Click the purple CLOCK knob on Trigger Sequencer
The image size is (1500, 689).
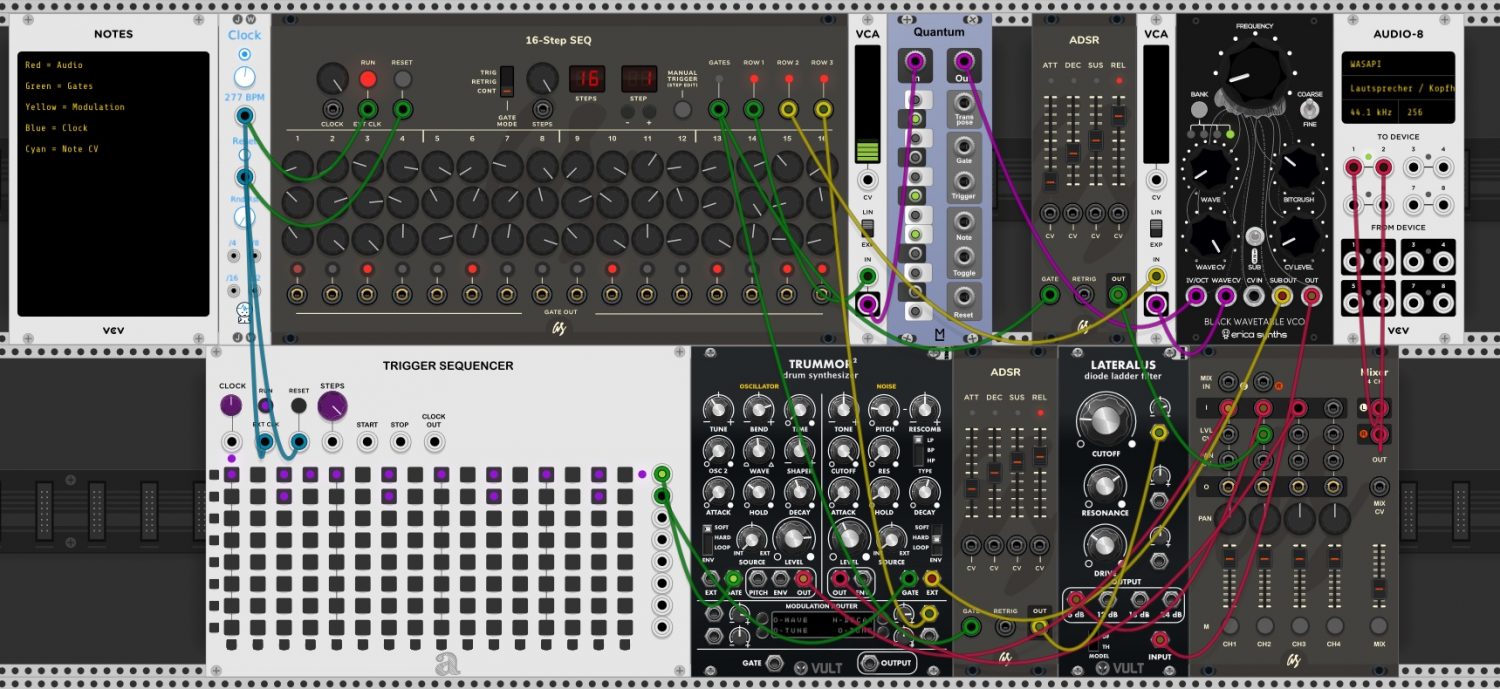click(x=231, y=405)
